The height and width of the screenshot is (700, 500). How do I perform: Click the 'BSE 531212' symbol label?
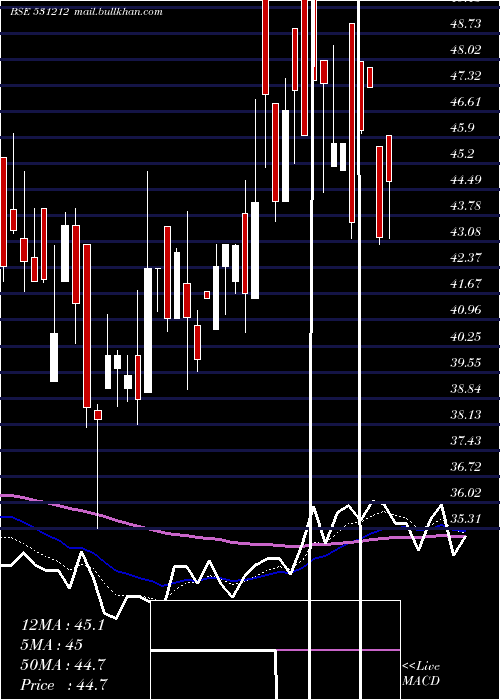tap(40, 12)
